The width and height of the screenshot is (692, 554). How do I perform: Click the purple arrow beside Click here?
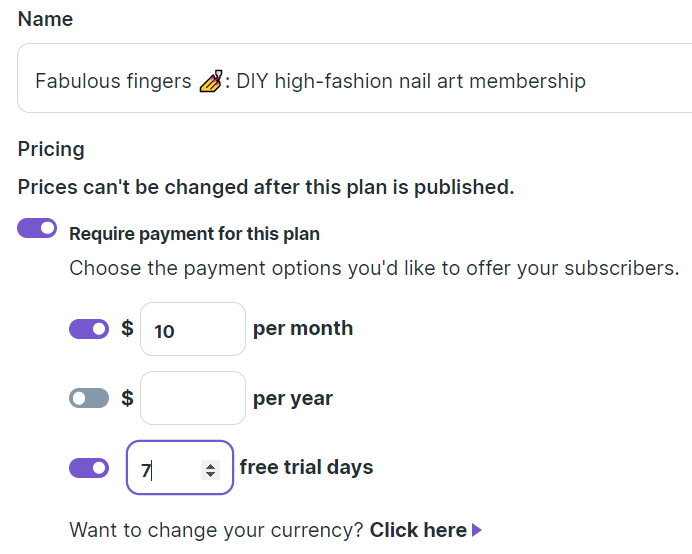click(477, 530)
